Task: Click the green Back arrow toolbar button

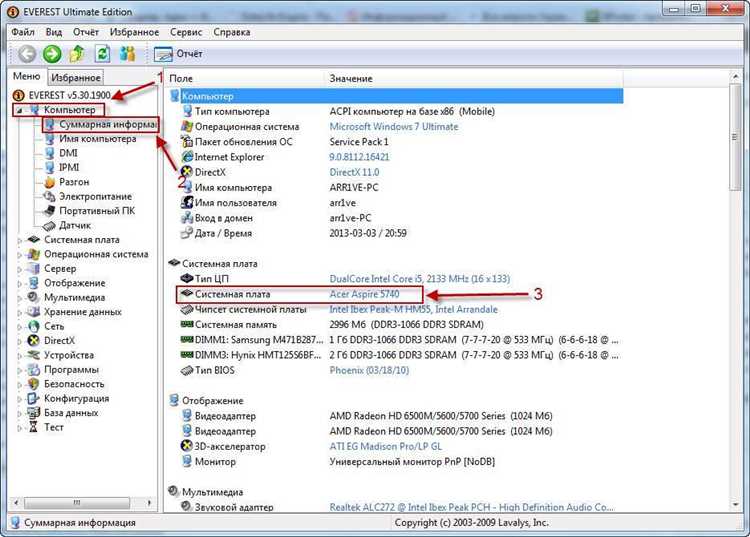Action: [27, 54]
